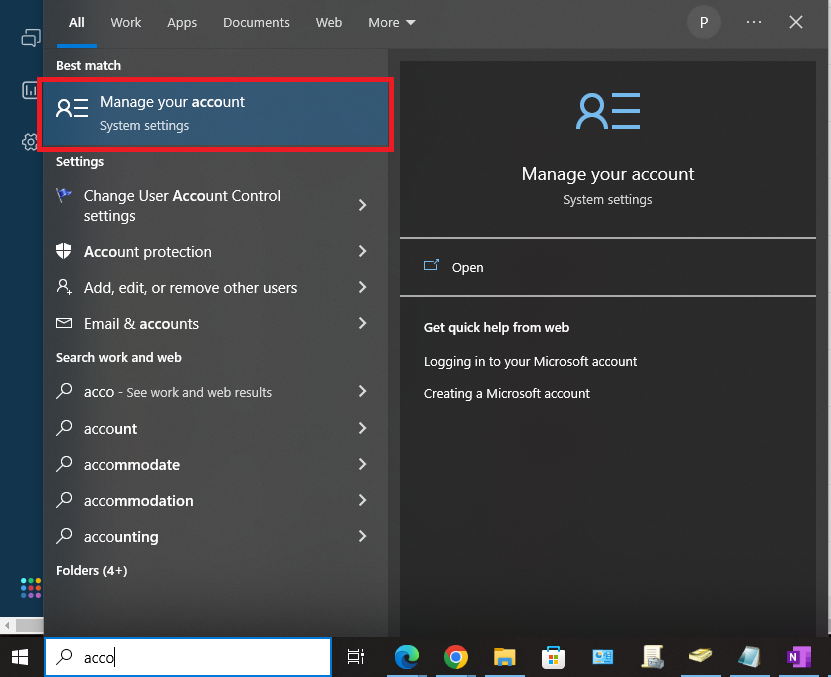Open the More dropdown filter
Screen dimensions: 831x677
392,23
